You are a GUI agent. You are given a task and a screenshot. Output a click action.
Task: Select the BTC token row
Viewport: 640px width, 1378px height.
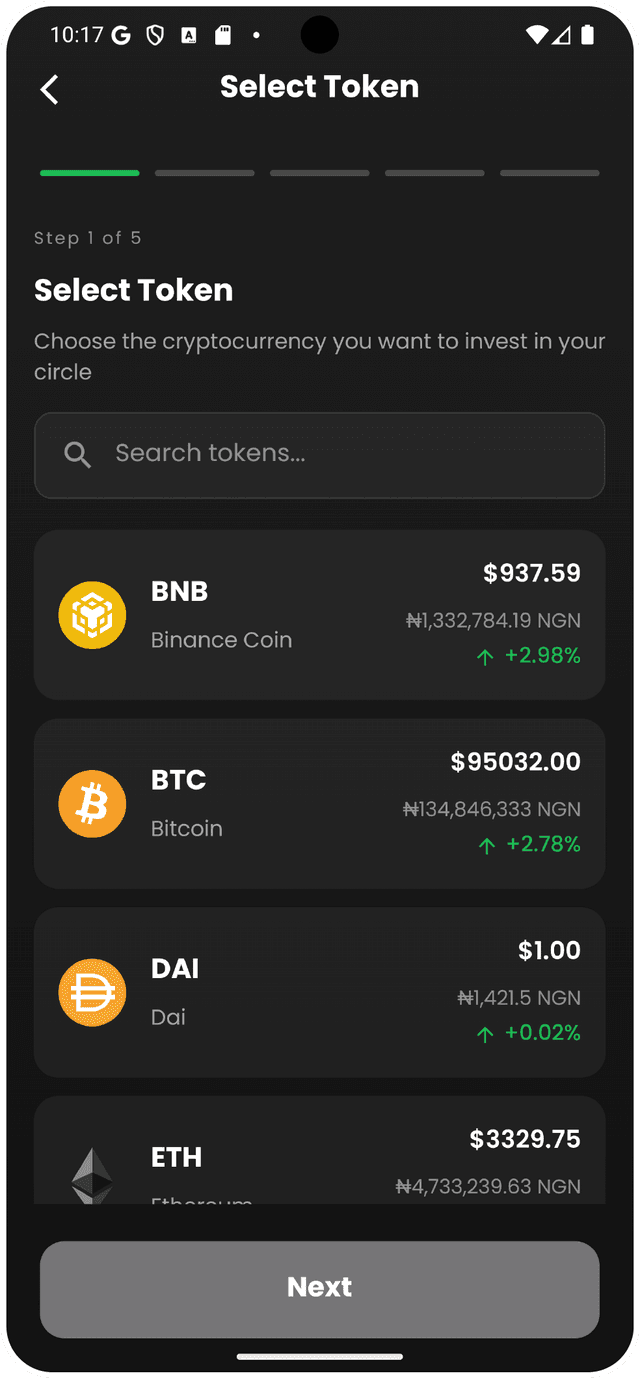click(320, 803)
